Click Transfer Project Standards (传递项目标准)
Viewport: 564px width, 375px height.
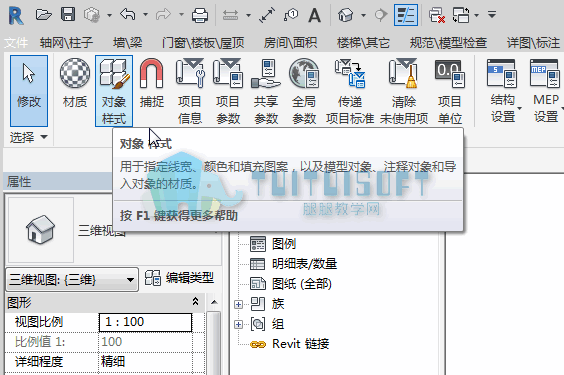(x=350, y=90)
